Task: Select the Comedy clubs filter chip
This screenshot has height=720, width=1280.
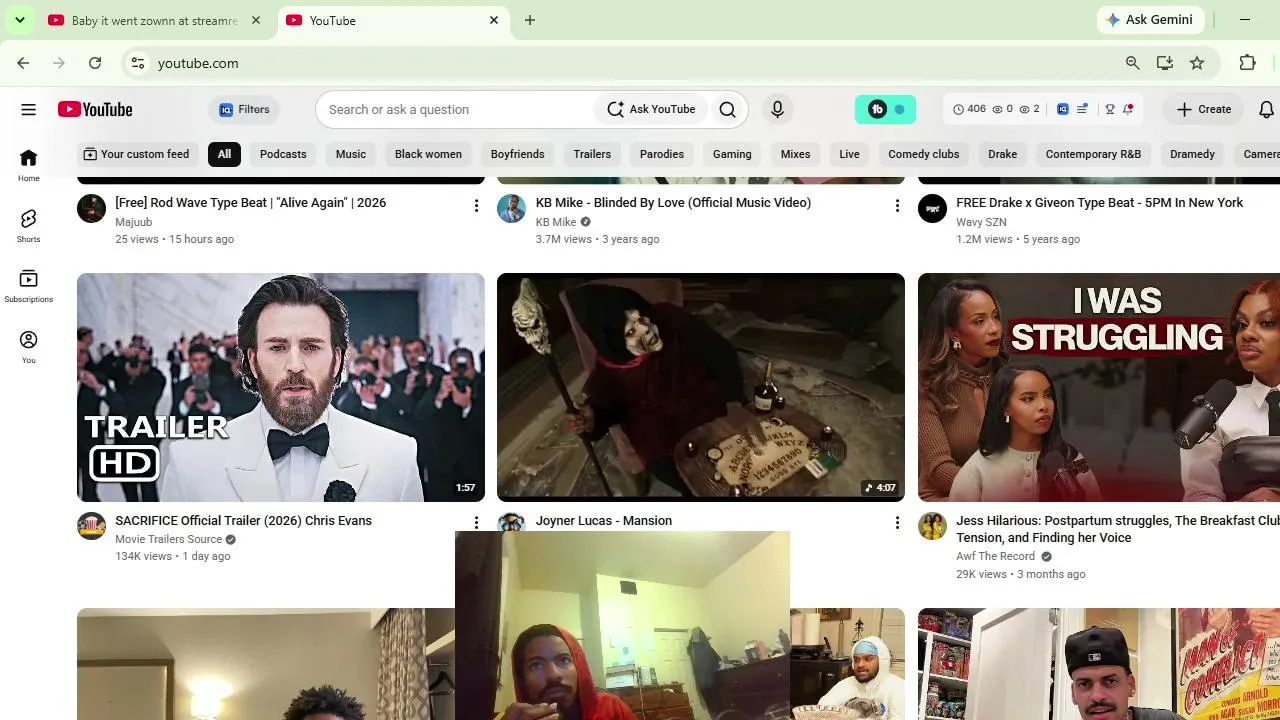Action: (924, 154)
